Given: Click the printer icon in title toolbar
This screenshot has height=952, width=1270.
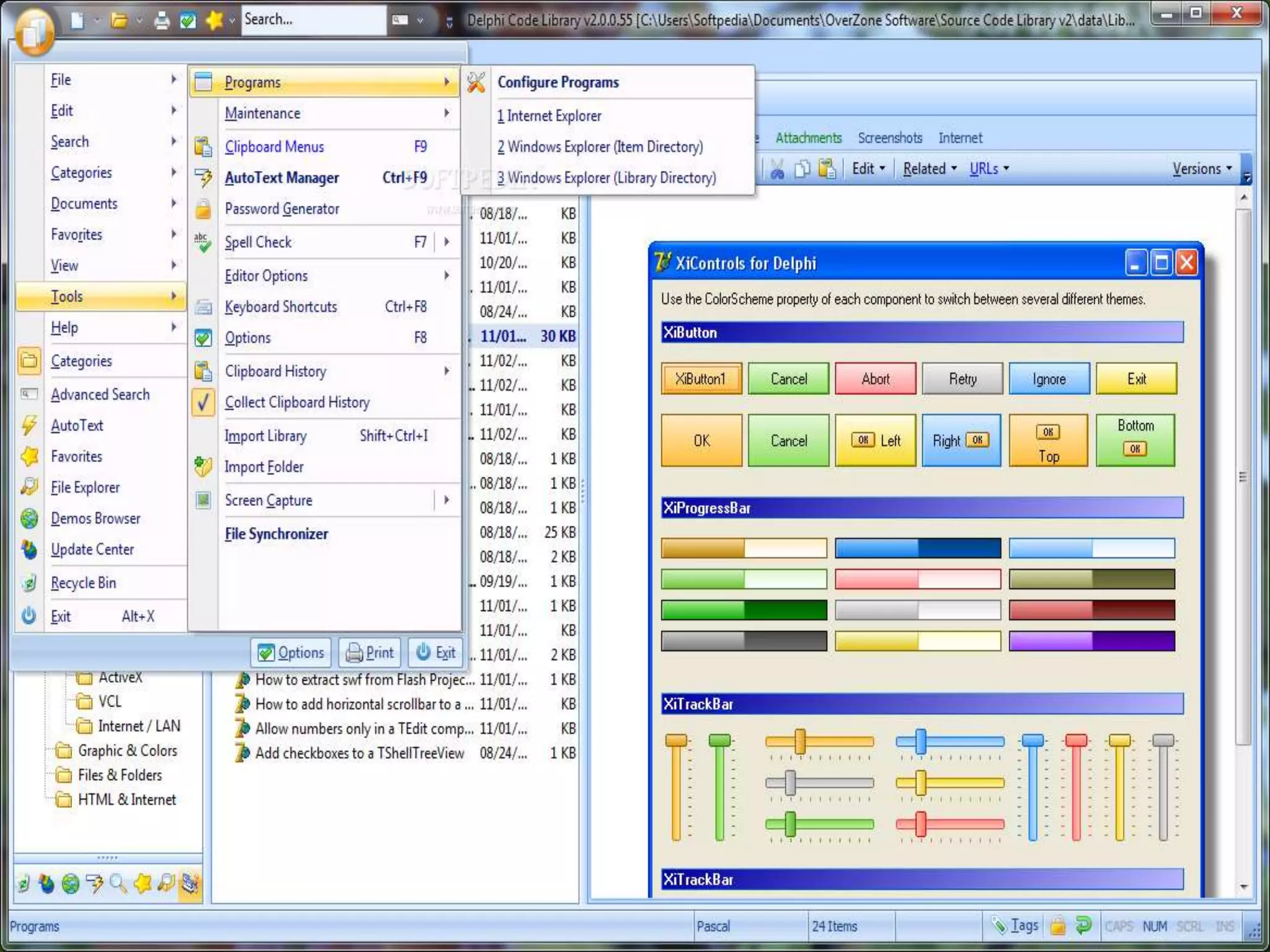Looking at the screenshot, I should coord(162,20).
